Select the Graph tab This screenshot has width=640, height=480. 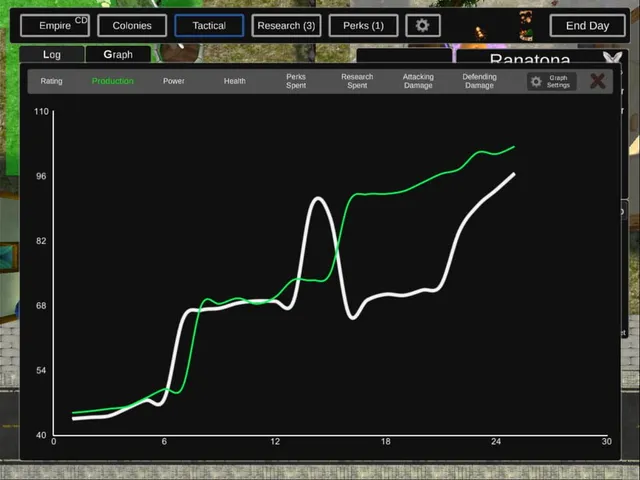pos(118,54)
